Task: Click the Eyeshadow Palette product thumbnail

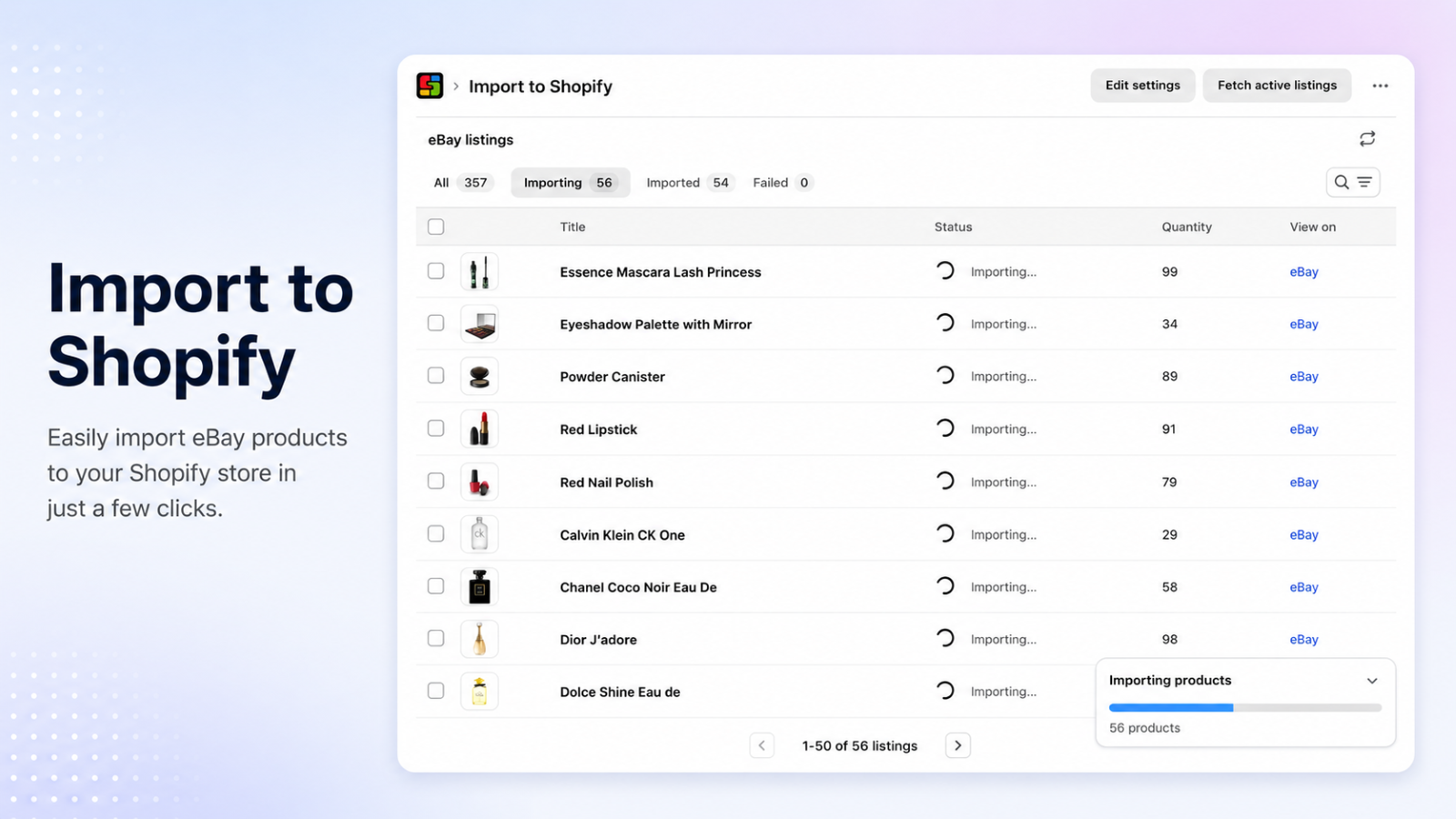Action: coord(480,324)
